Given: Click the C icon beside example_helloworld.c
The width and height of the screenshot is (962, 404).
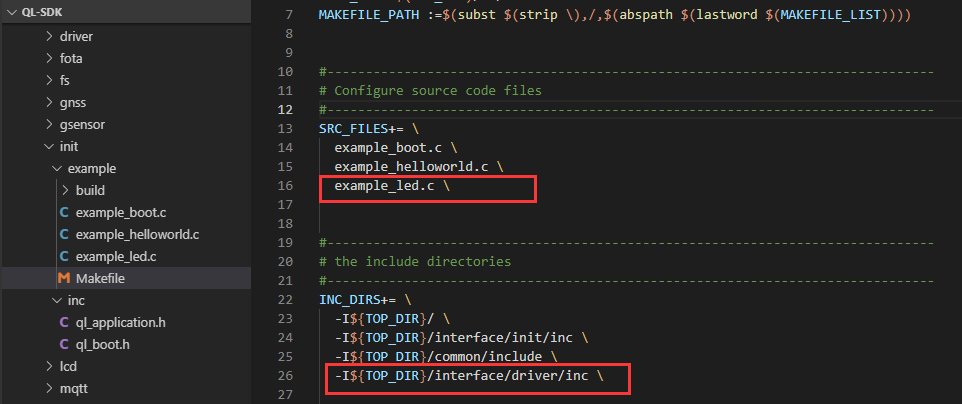Looking at the screenshot, I should (x=65, y=234).
